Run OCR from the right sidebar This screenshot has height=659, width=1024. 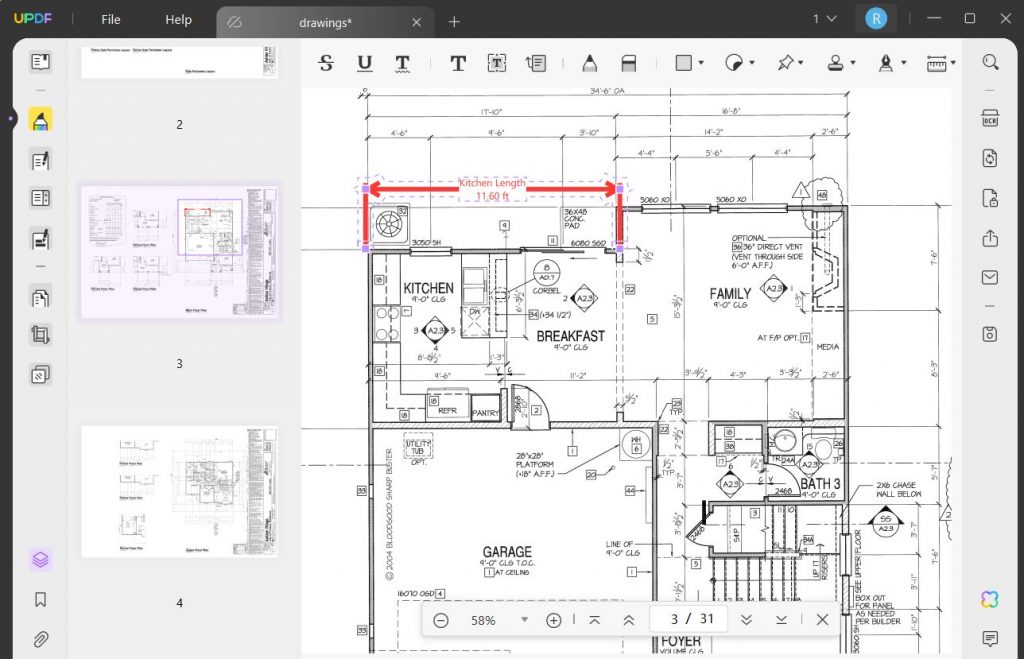tap(989, 119)
